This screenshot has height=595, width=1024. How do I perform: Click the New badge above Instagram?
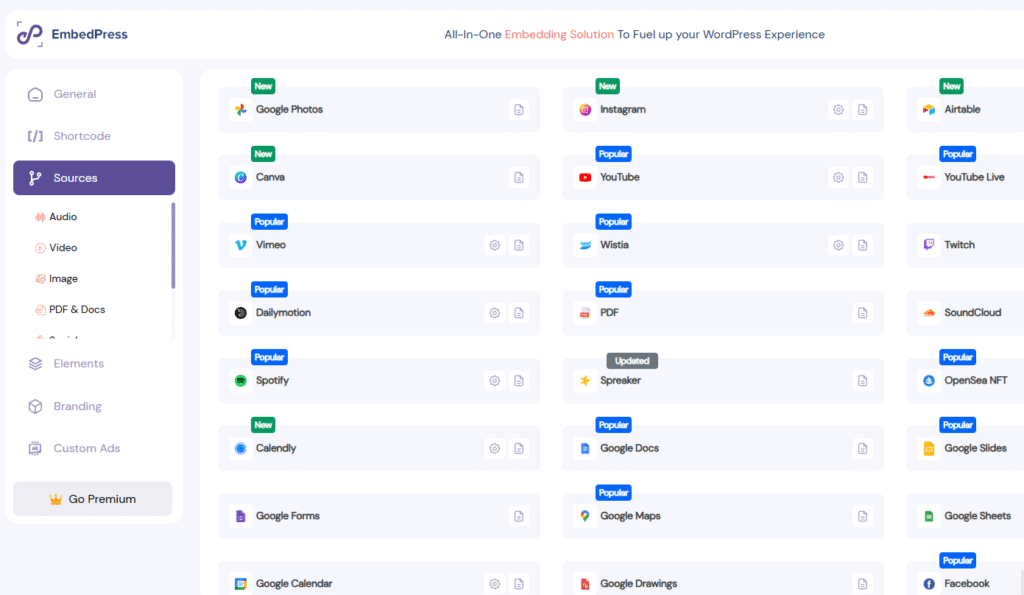click(x=607, y=86)
